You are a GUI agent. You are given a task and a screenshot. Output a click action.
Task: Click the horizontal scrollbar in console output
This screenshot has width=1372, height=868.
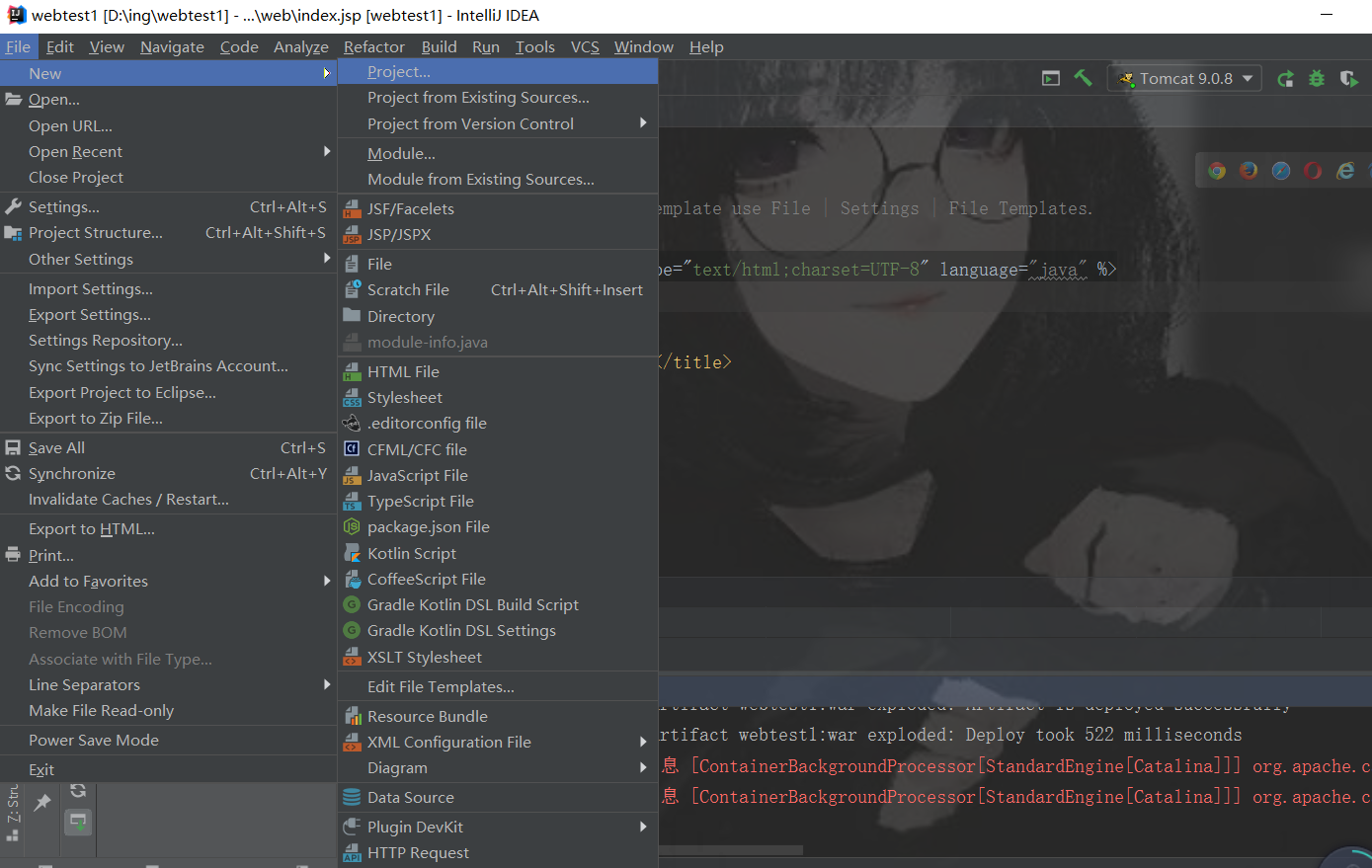pyautogui.click(x=731, y=849)
